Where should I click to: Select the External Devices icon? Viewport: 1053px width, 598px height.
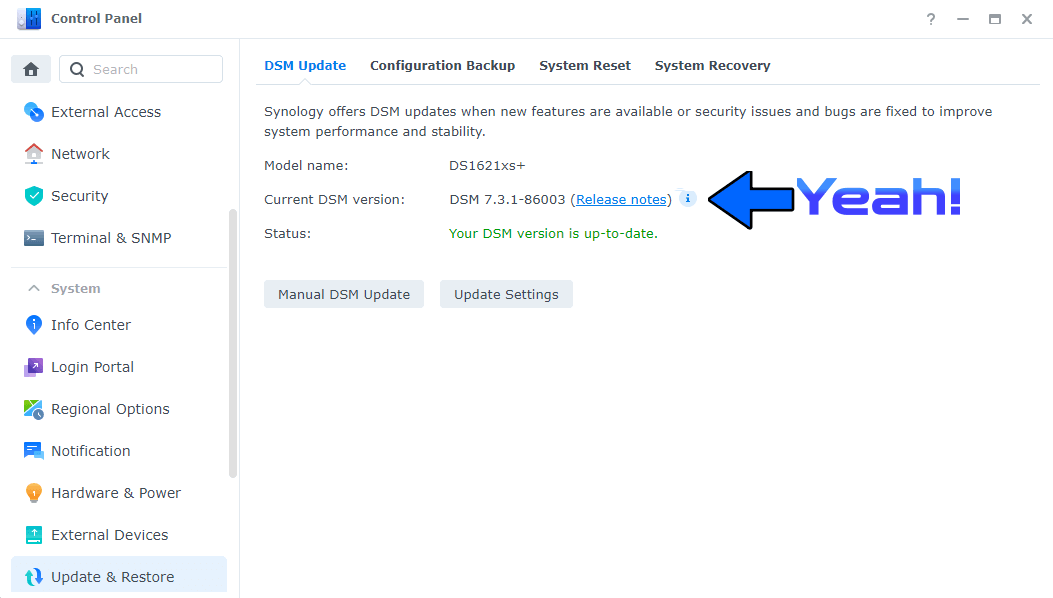[x=33, y=534]
